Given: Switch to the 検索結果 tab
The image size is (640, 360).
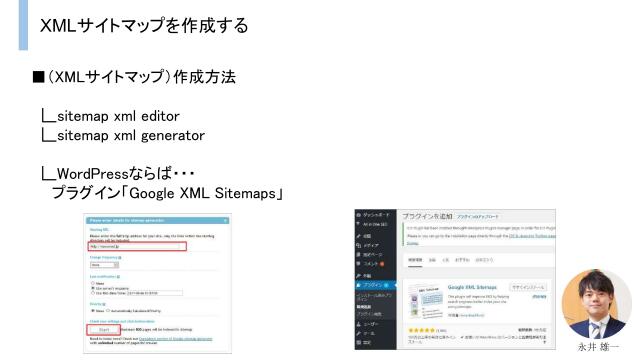Looking at the screenshot, I should click(415, 260).
